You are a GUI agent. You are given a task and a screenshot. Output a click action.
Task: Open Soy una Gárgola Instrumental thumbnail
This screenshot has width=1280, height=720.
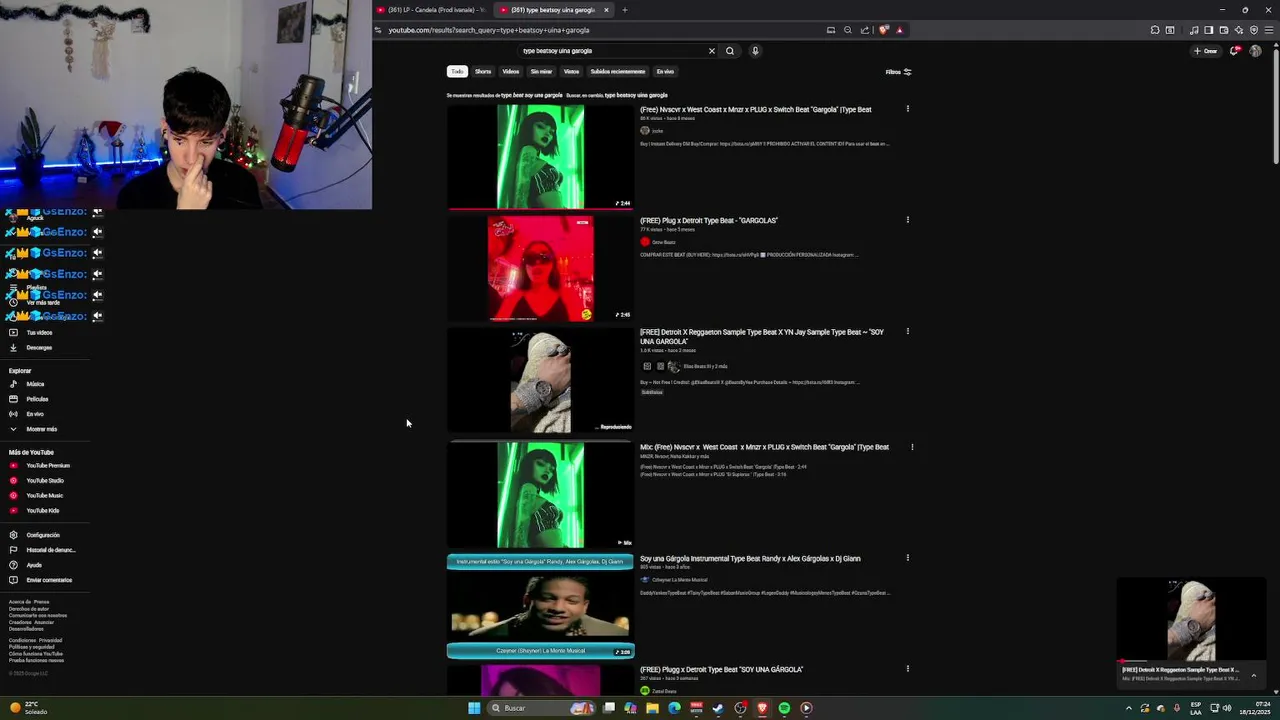tap(540, 606)
